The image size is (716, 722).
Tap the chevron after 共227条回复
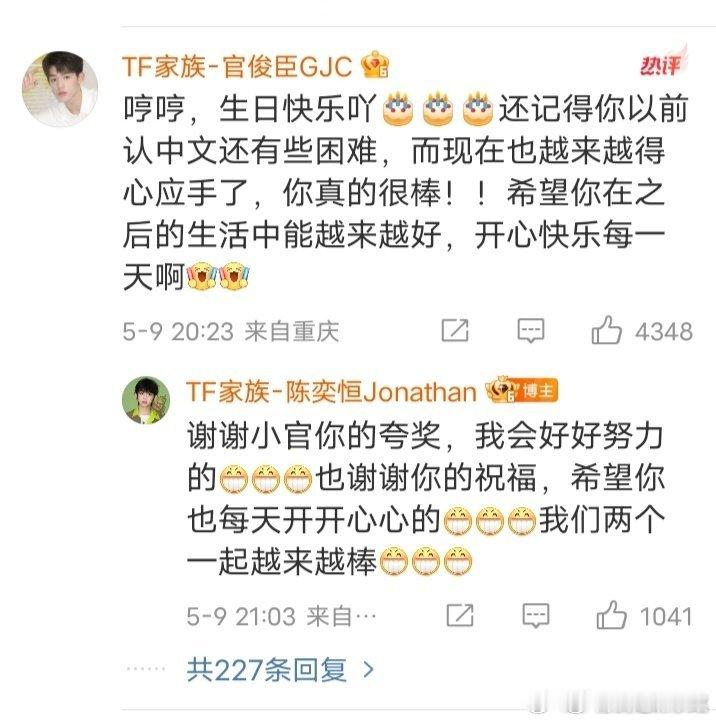coord(368,670)
